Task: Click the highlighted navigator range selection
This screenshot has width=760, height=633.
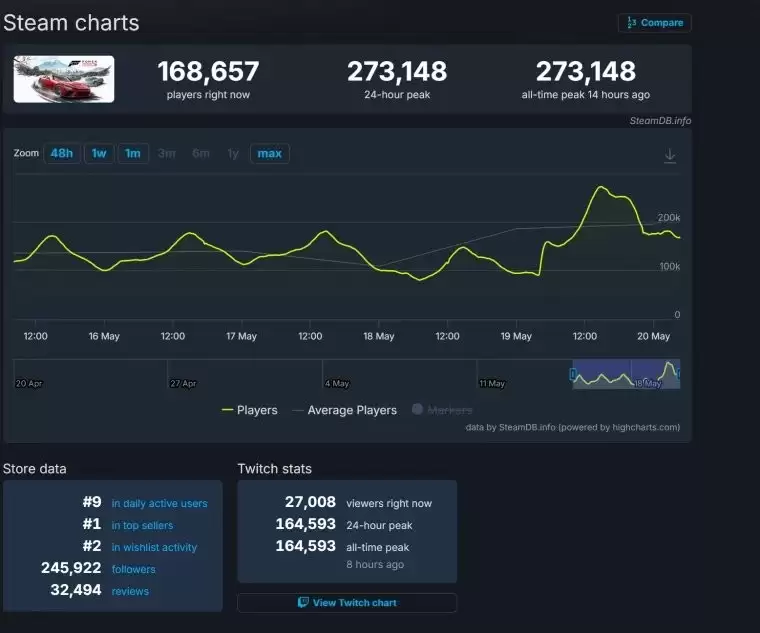Action: coord(626,374)
